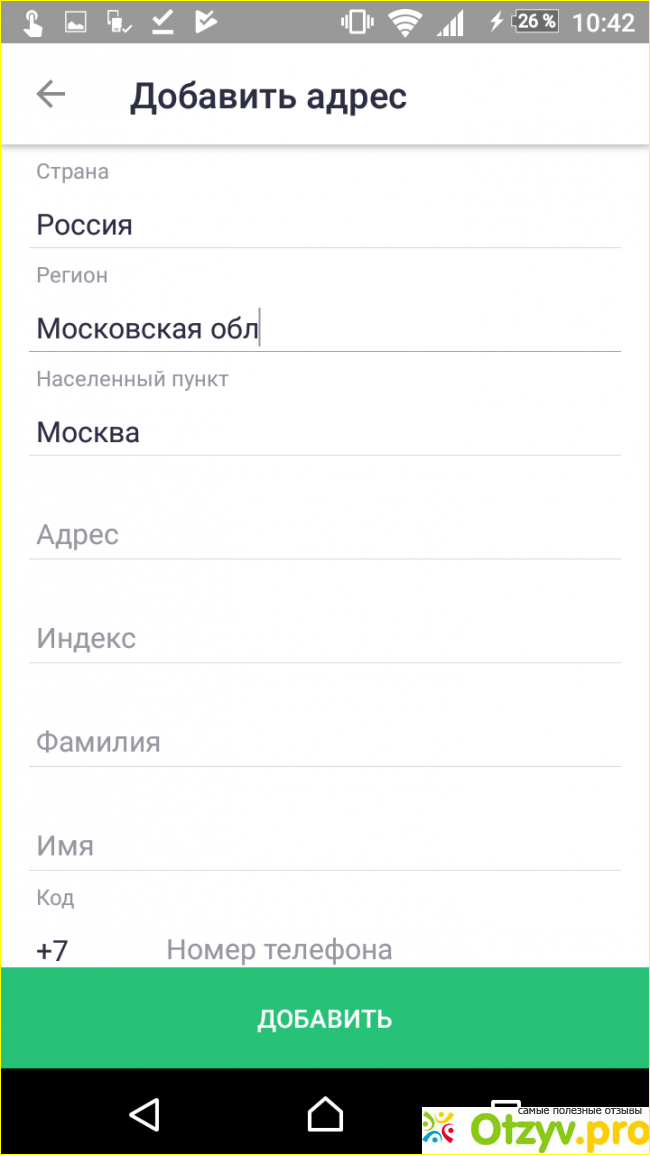650x1155 pixels.
Task: Focus the Фамилия input field
Action: click(x=324, y=743)
